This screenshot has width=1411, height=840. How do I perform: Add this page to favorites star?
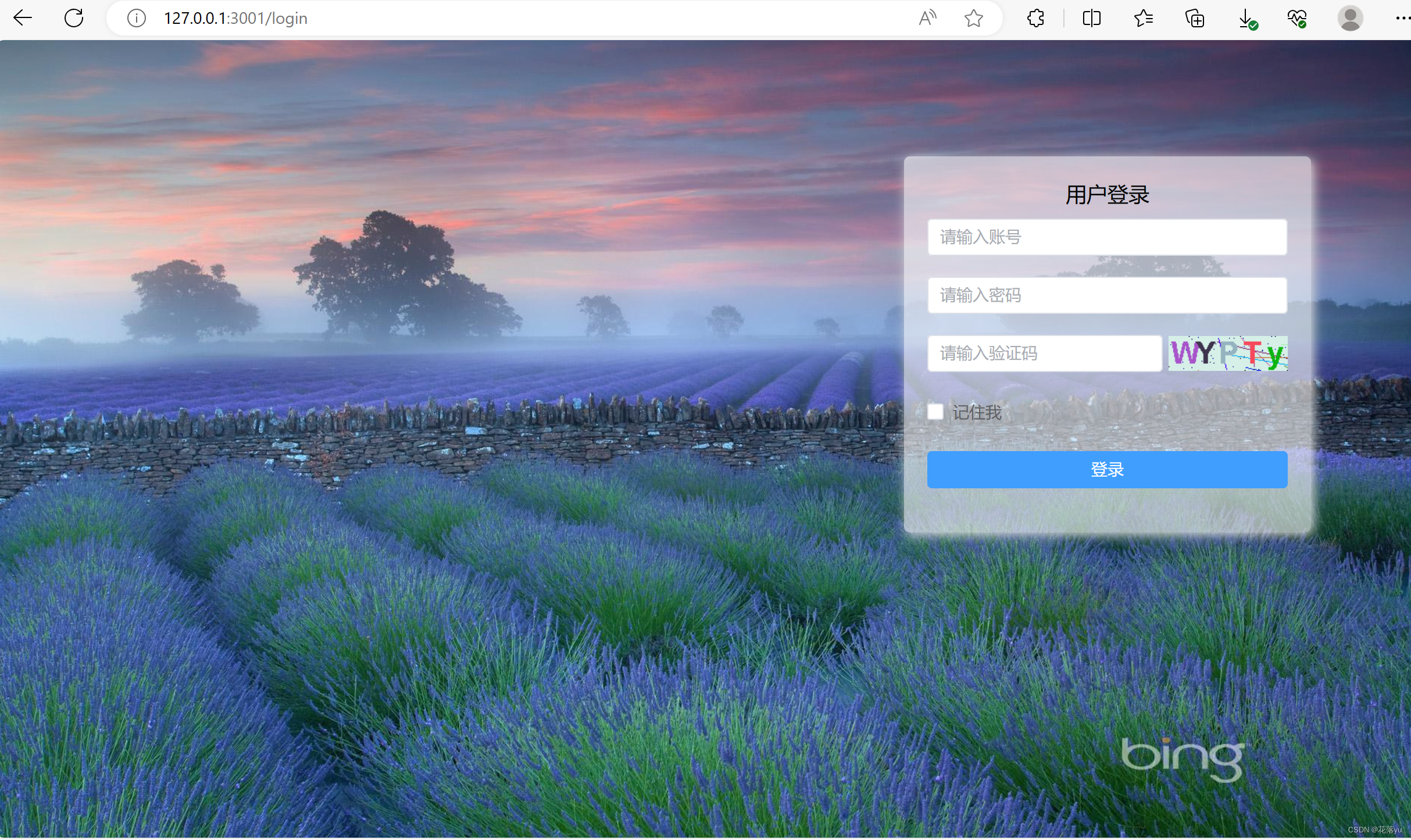coord(974,18)
